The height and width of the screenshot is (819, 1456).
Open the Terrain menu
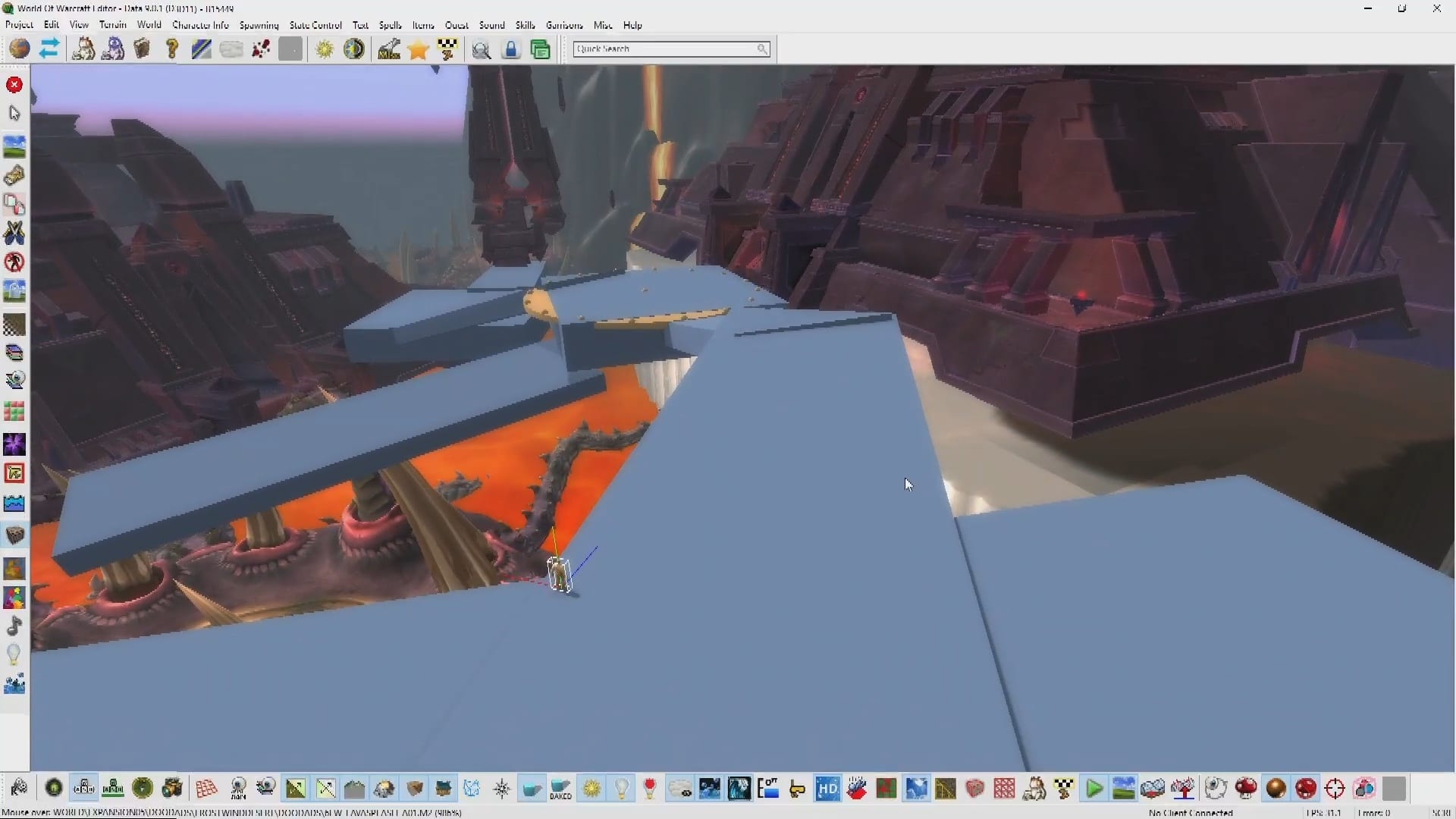[112, 25]
